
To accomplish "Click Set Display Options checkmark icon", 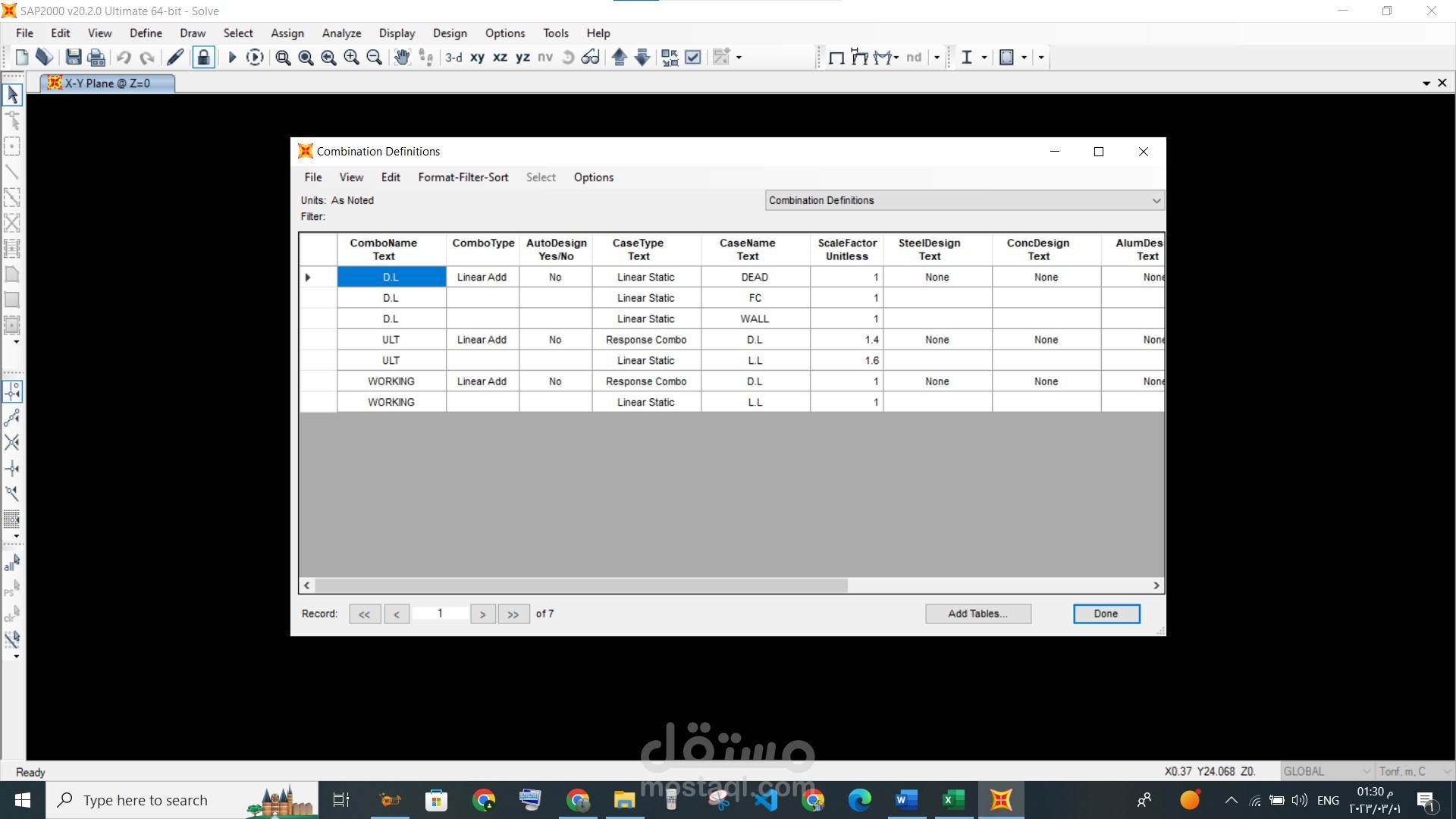I will (x=692, y=57).
